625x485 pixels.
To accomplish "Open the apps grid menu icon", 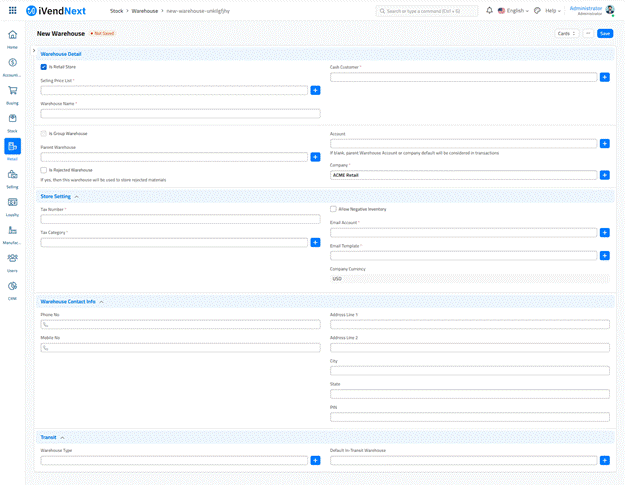I will point(12,10).
